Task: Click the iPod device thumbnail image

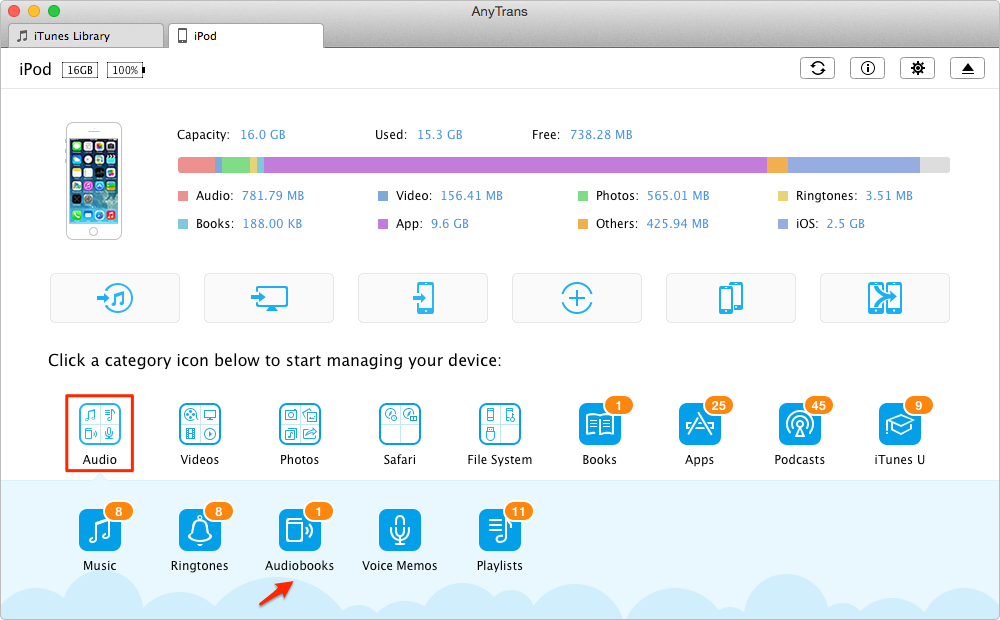Action: coord(94,181)
